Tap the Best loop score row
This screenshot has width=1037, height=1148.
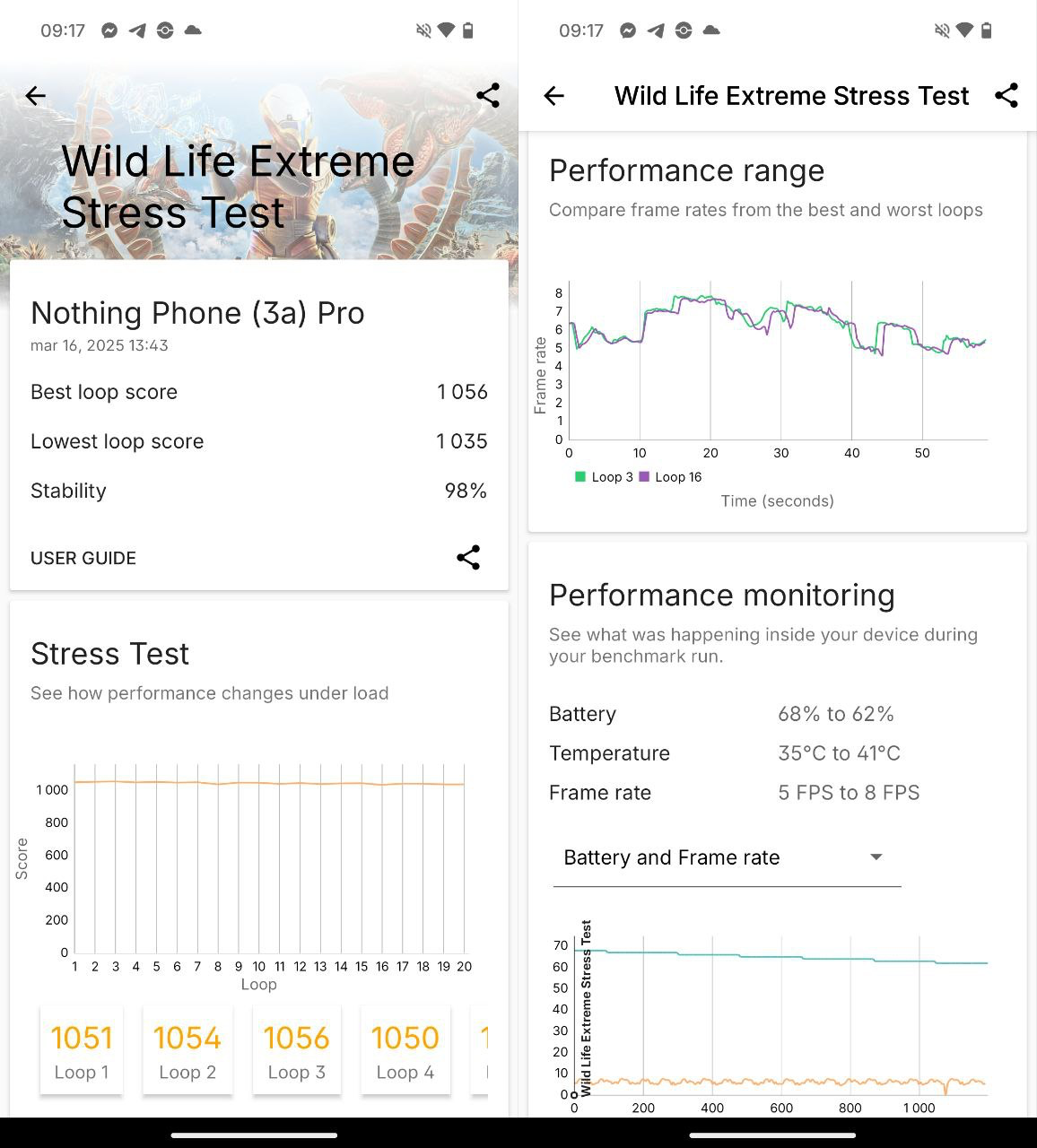(258, 392)
